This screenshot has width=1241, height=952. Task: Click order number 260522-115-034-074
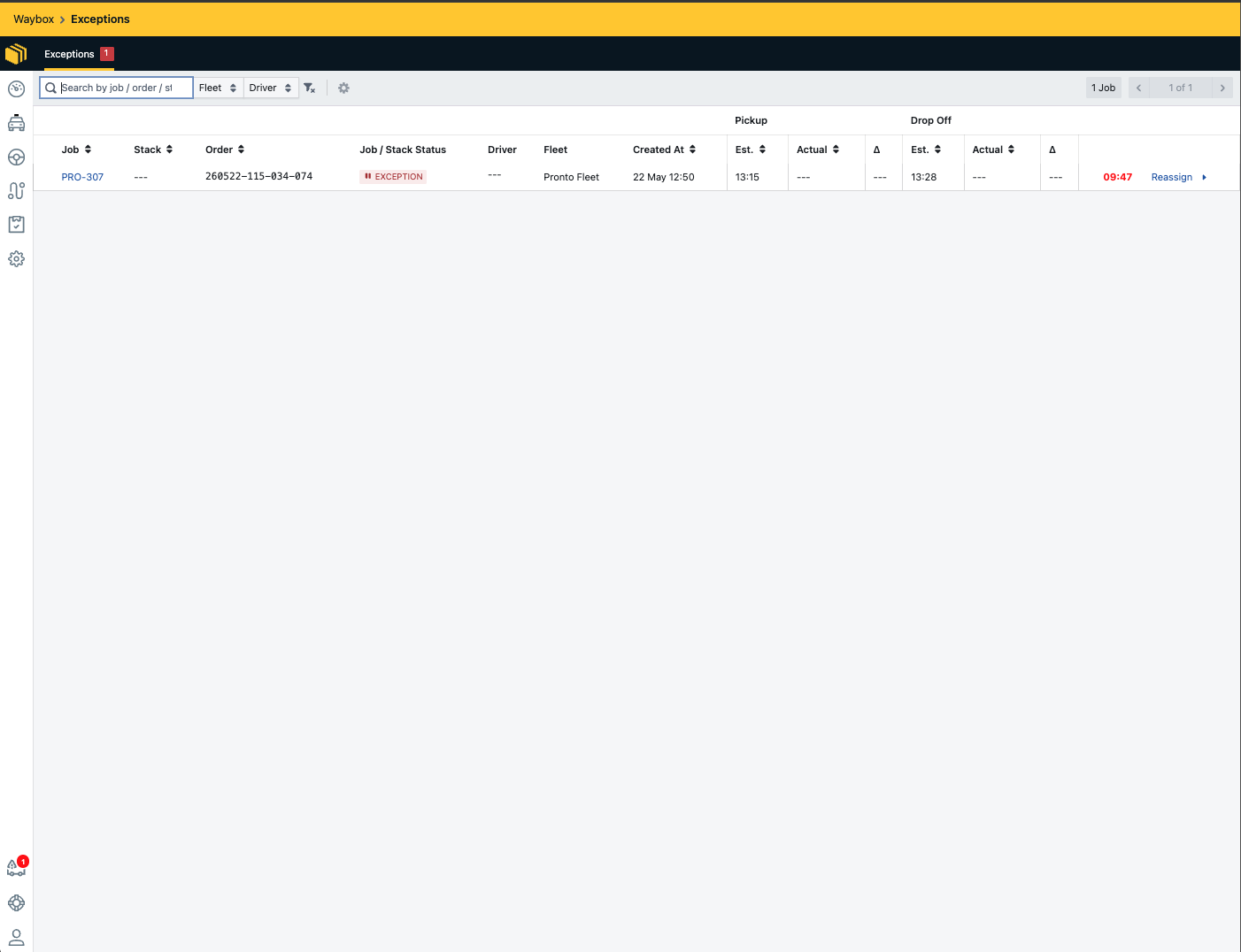pos(259,176)
